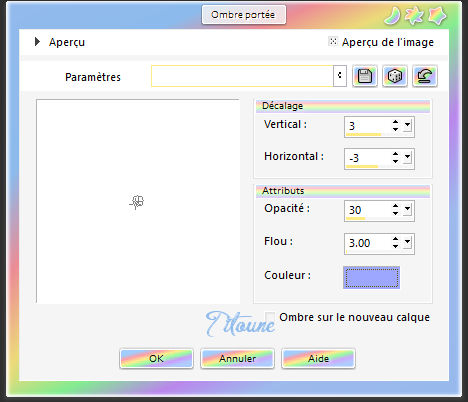Open the Opacité slider dropdown arrow
This screenshot has width=468, height=402.
(407, 210)
